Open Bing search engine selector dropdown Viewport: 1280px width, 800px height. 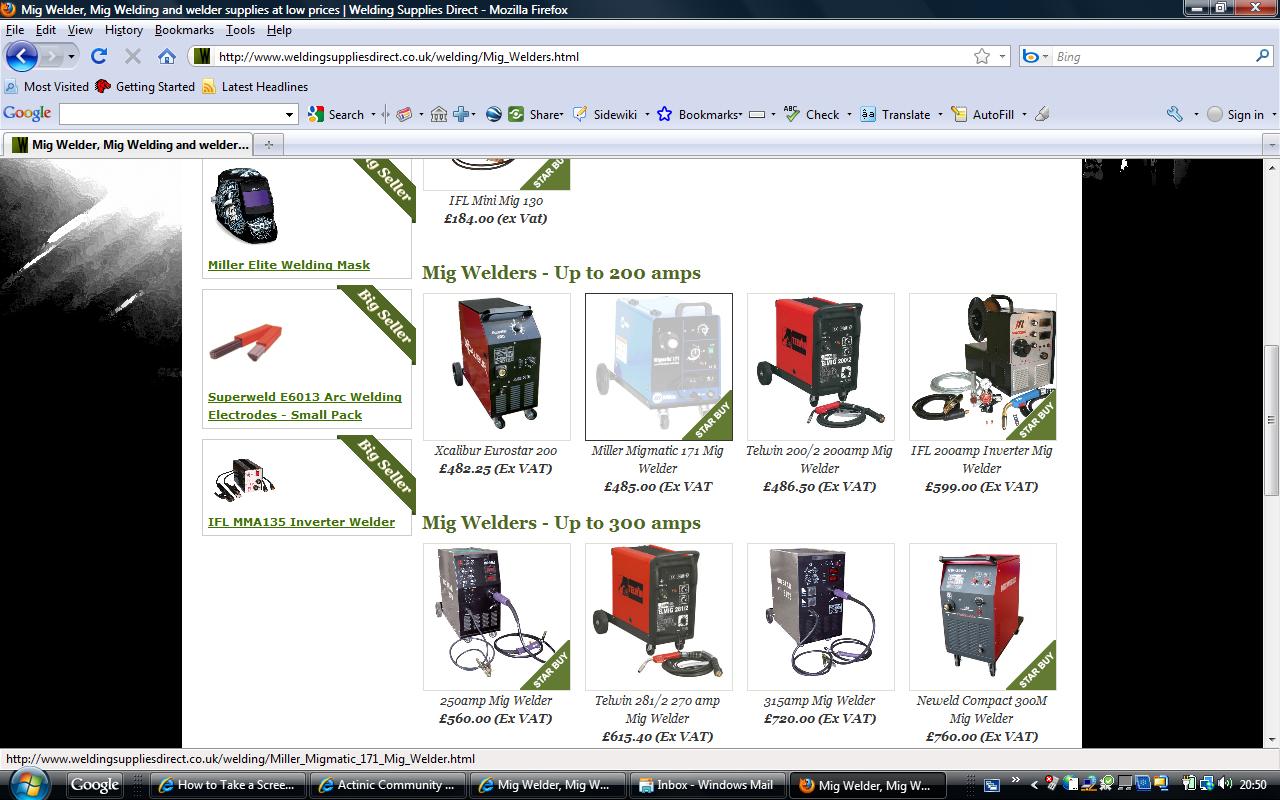1036,57
